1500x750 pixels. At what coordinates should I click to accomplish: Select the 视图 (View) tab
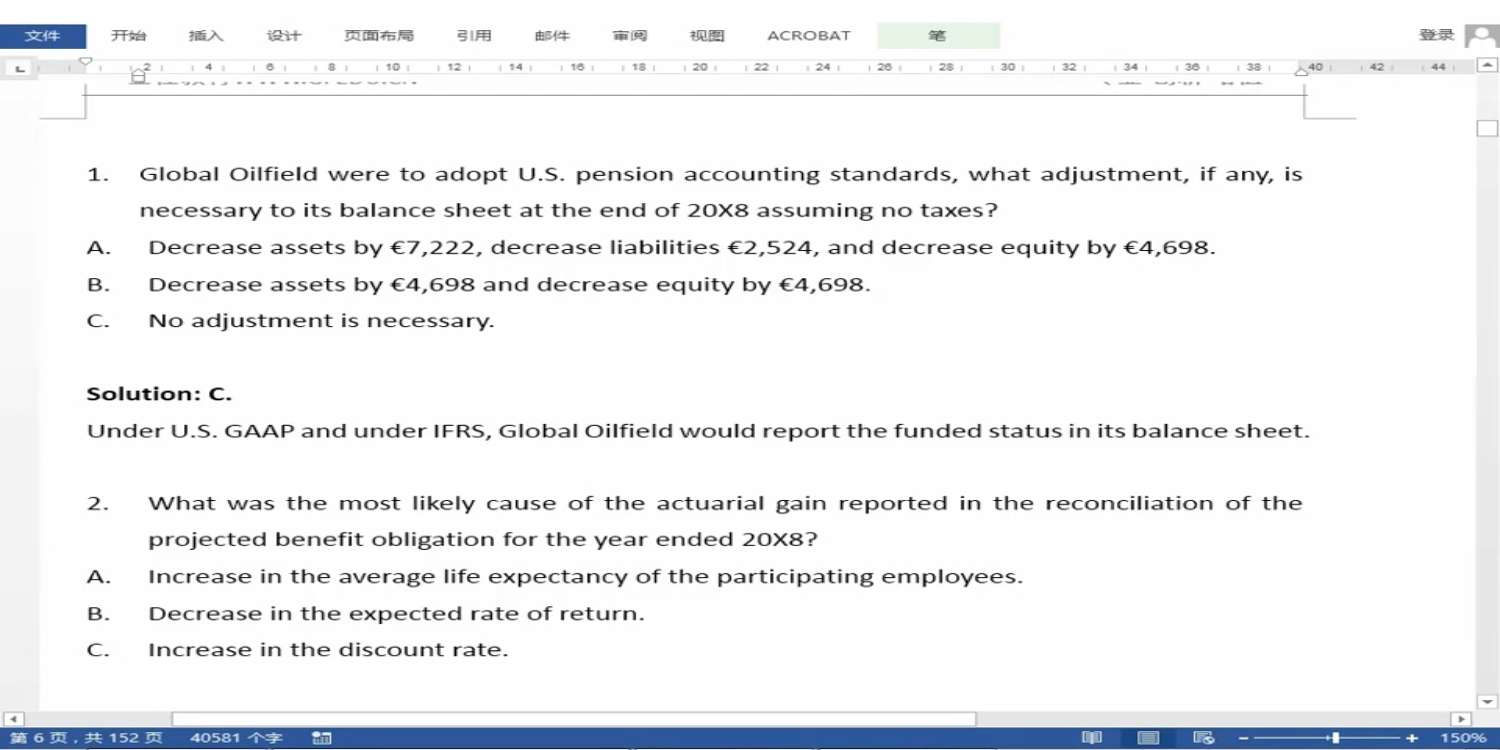pos(707,36)
